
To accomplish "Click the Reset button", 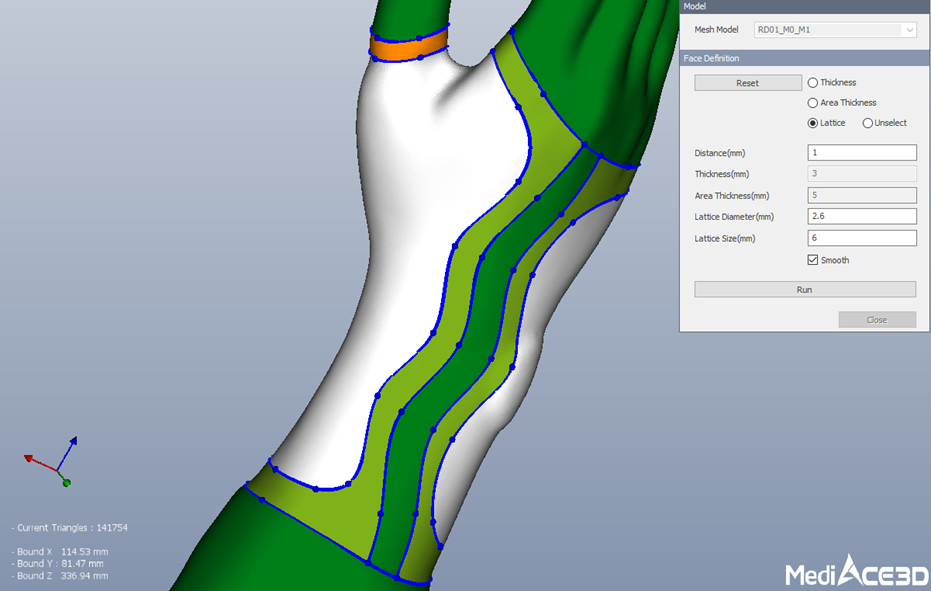I will click(x=748, y=83).
